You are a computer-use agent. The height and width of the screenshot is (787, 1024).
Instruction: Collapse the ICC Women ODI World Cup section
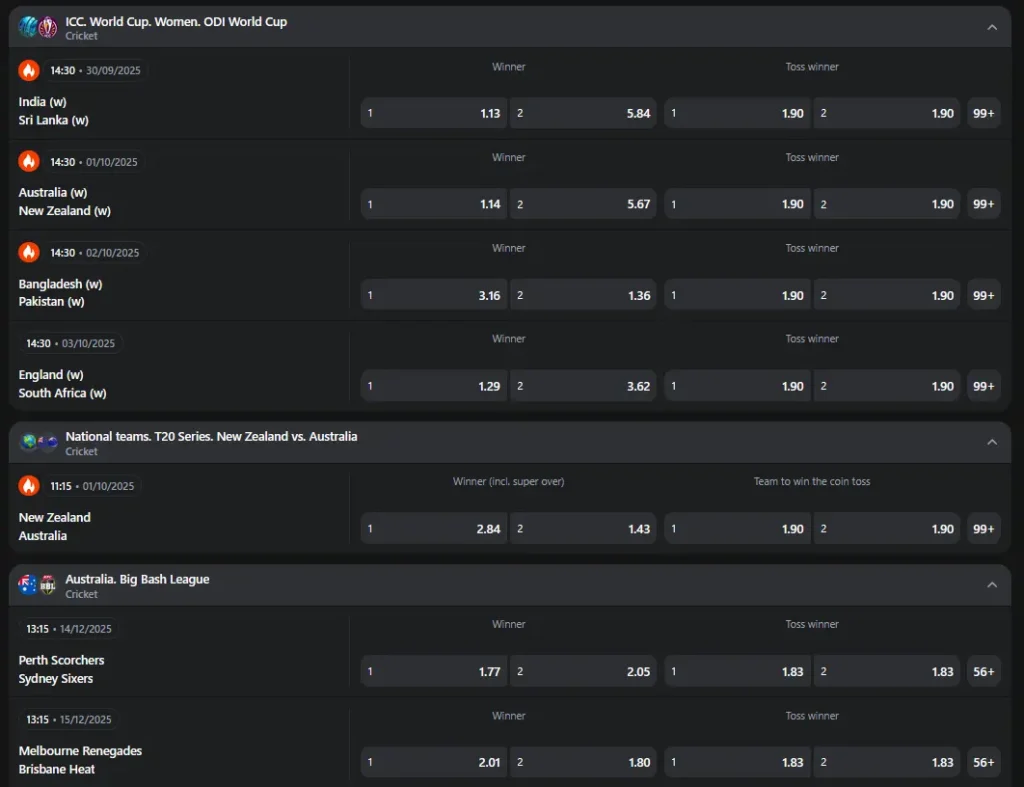pos(991,27)
